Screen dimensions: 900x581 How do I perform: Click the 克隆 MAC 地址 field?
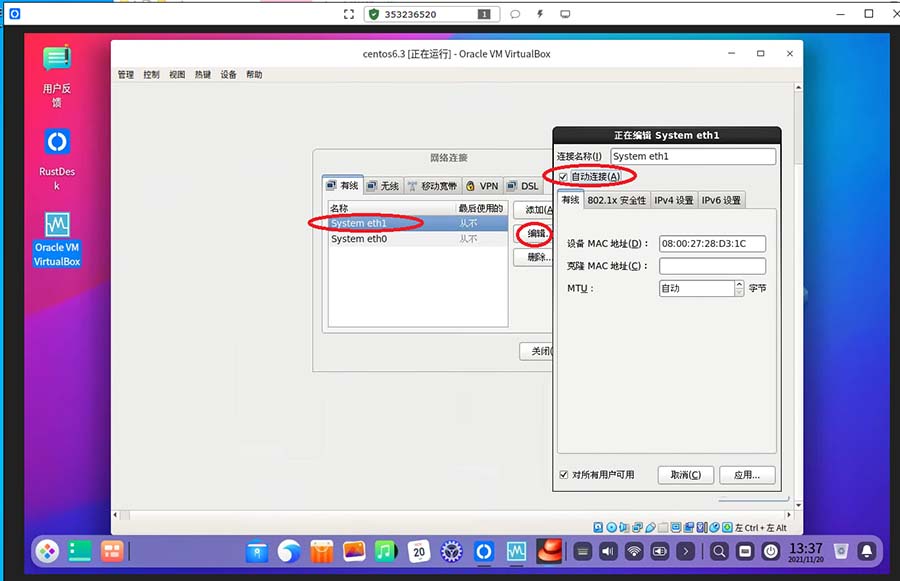[712, 266]
